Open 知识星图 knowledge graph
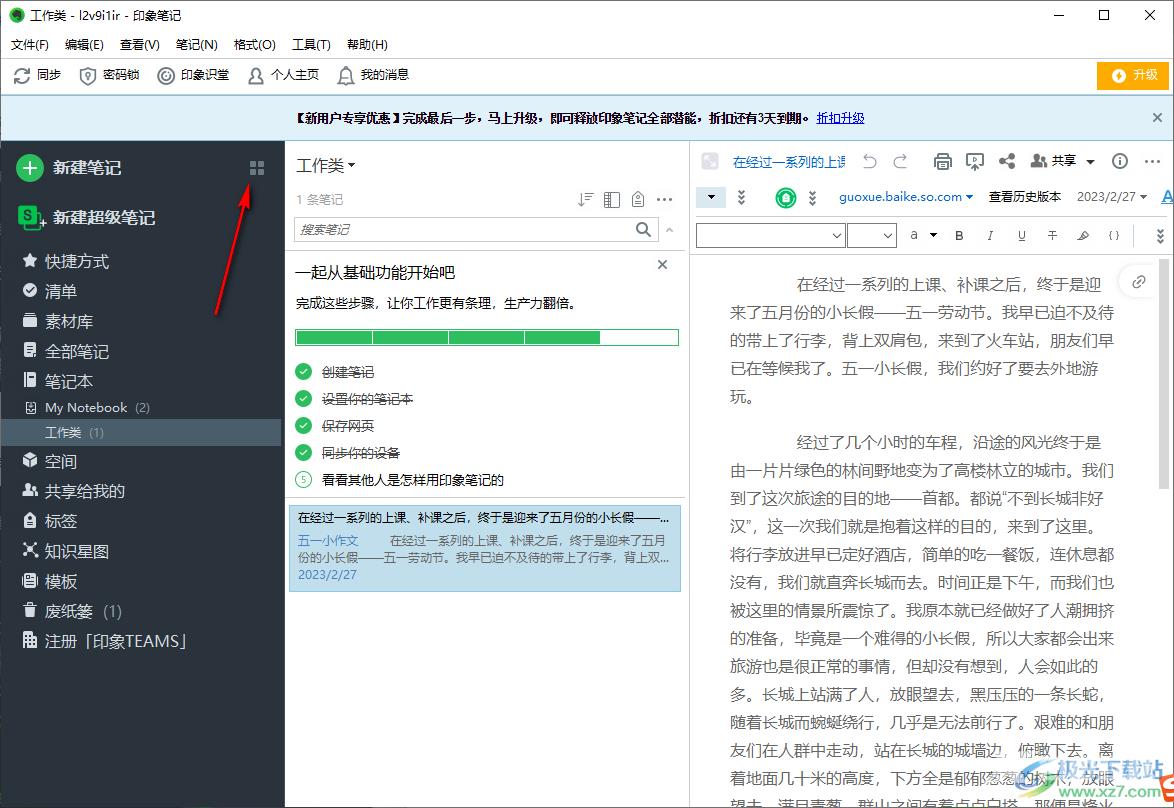 point(66,551)
